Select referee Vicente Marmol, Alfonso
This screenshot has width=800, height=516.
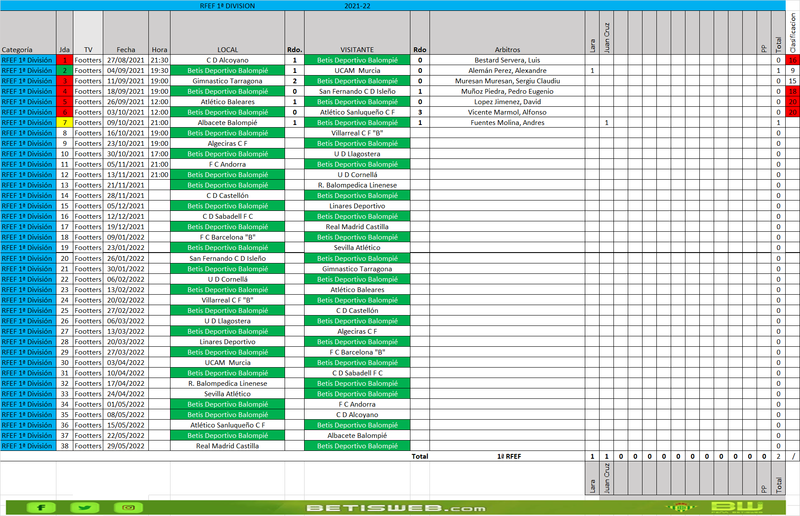coord(507,112)
